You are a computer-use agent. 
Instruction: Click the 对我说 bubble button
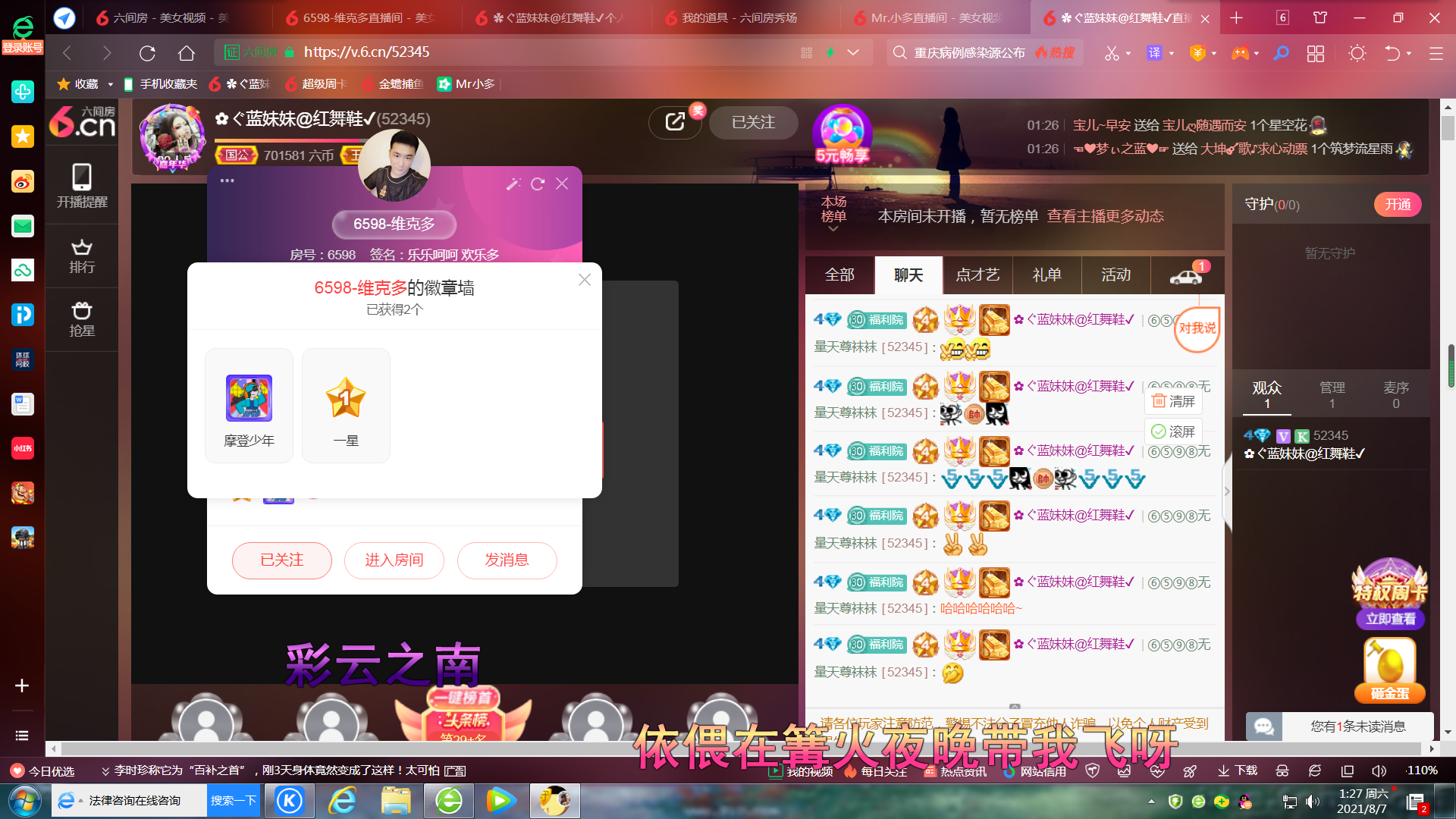(1197, 328)
